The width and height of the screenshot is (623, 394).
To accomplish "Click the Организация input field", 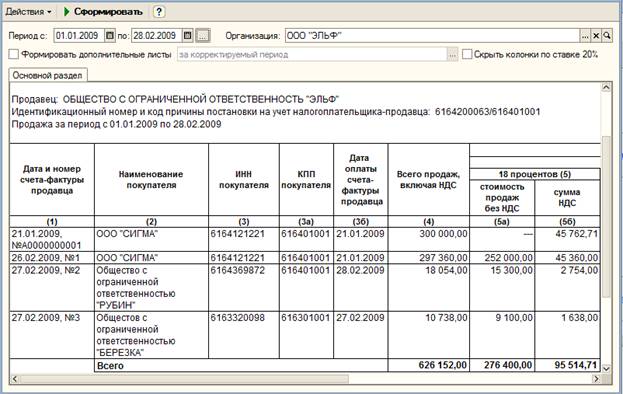I will pos(432,36).
